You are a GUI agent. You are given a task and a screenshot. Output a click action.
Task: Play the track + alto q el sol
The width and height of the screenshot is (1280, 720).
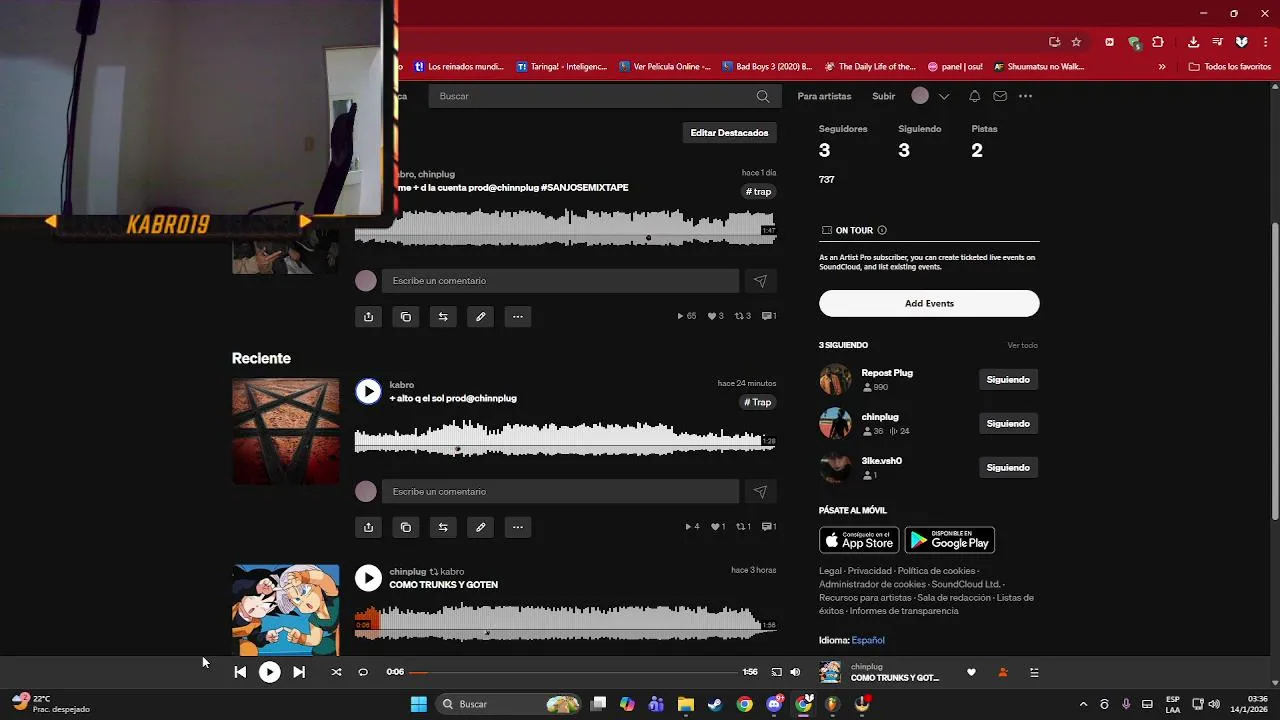(x=368, y=392)
